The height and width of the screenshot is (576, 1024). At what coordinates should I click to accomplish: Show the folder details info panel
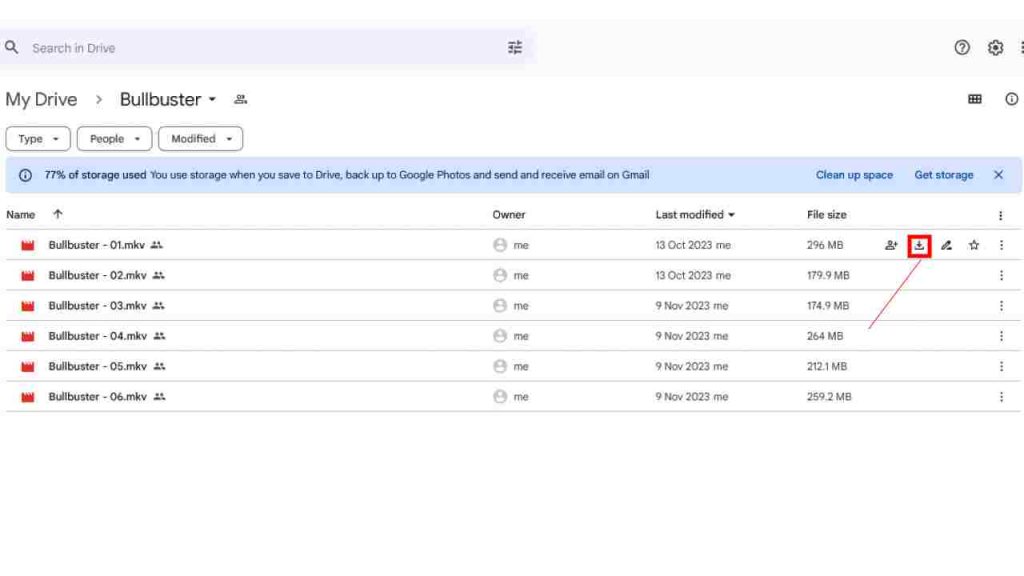(x=1012, y=99)
